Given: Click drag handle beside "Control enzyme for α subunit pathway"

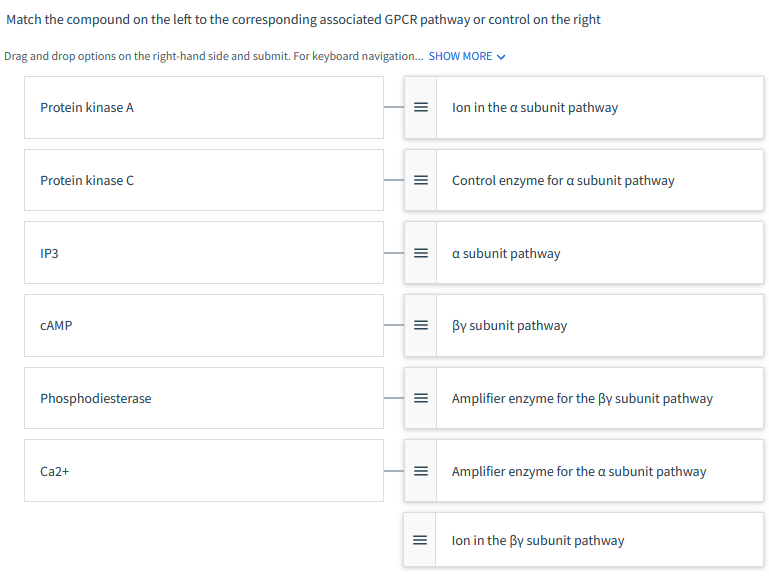Looking at the screenshot, I should click(421, 181).
